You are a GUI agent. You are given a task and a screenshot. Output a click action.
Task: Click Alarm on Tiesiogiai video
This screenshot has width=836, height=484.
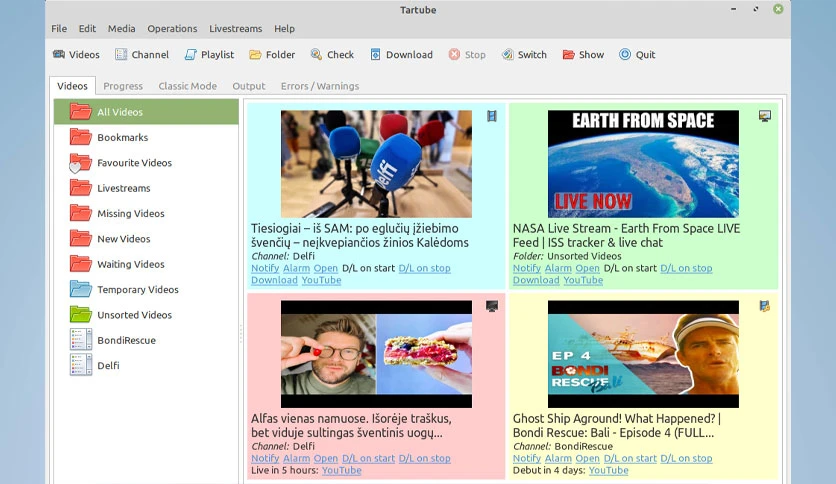pyautogui.click(x=296, y=268)
